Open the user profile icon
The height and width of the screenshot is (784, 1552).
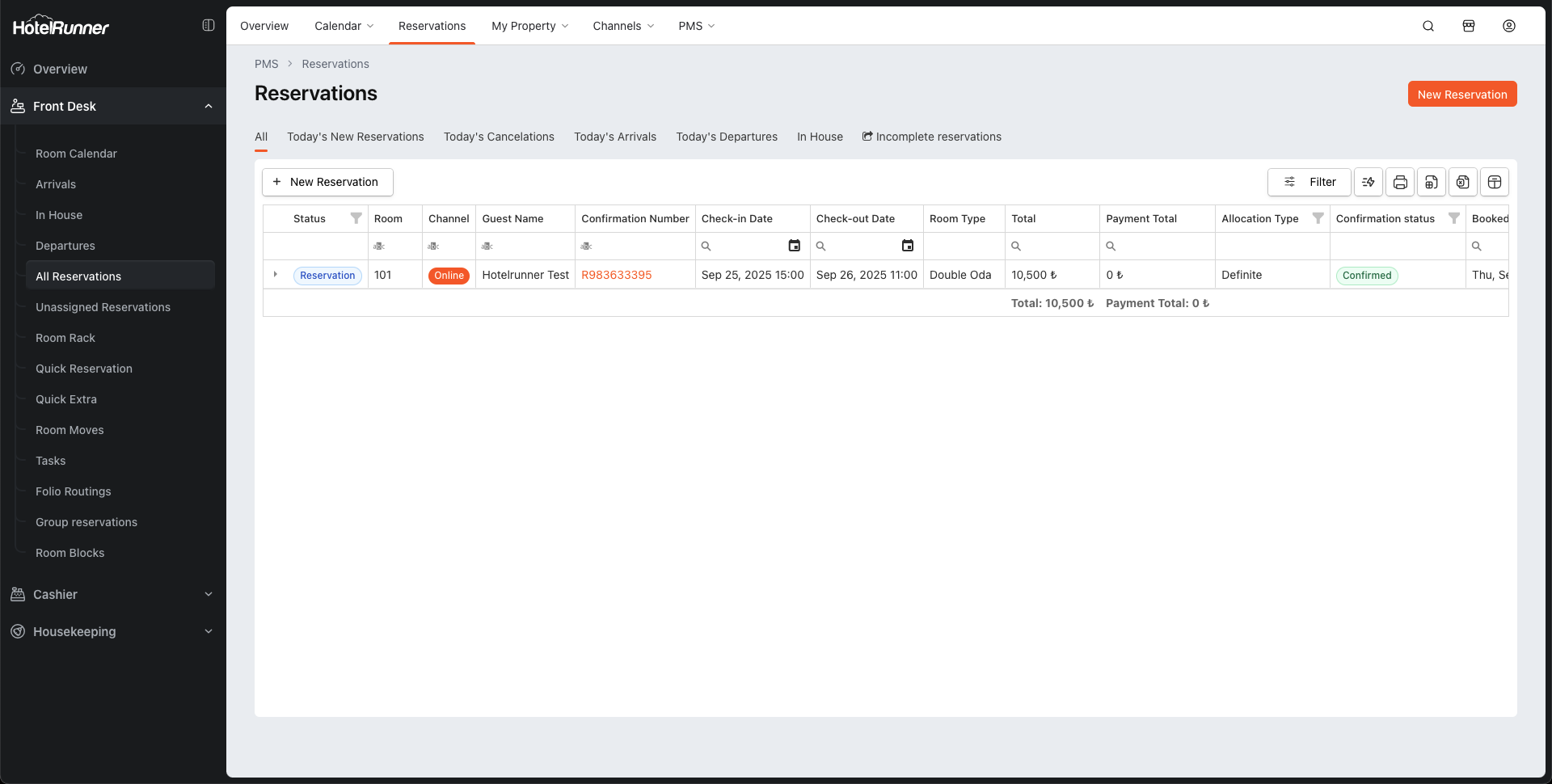[1509, 26]
